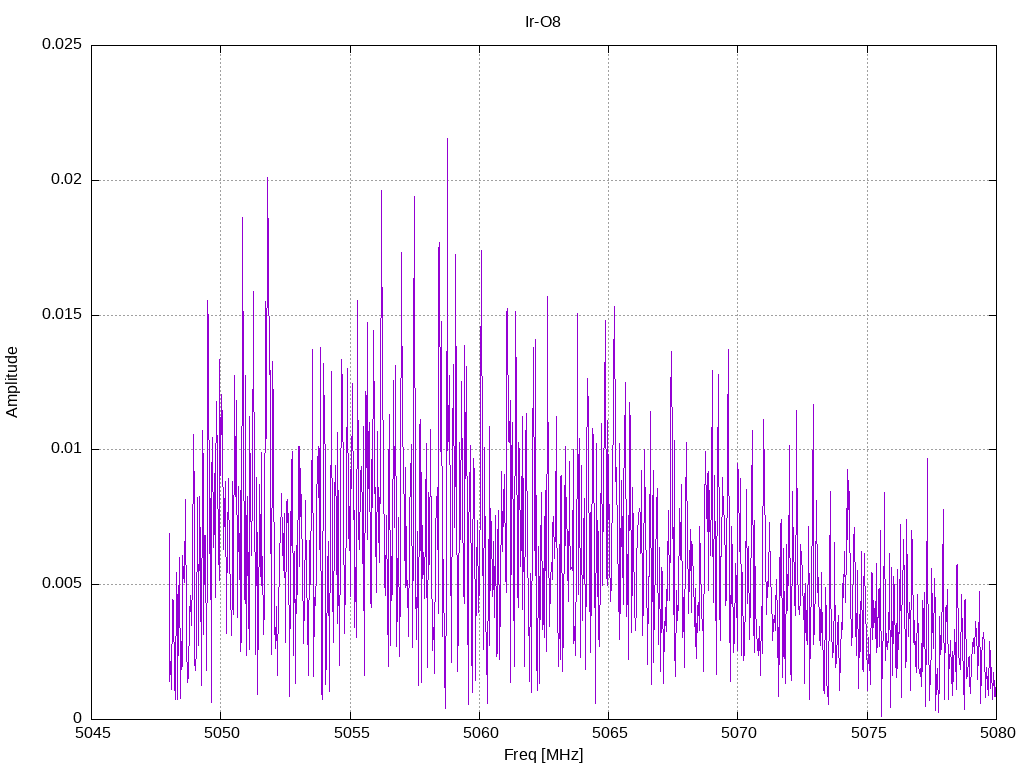
Task: Click the tallest spectrum peak near 5059 MHz
Action: (x=447, y=140)
